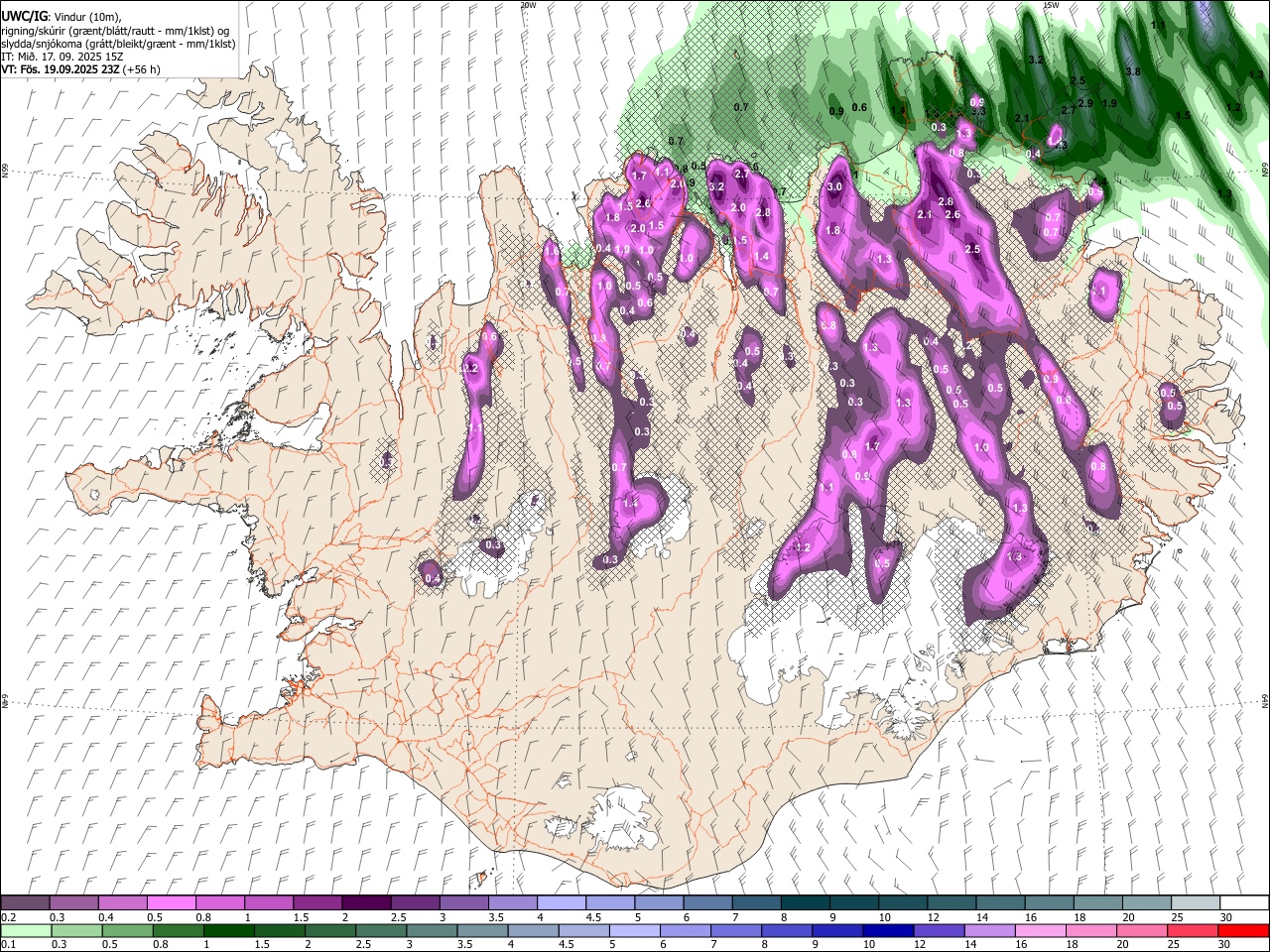This screenshot has height=952, width=1270.
Task: Click the white swatch labeled 30, upper row
Action: click(1242, 903)
